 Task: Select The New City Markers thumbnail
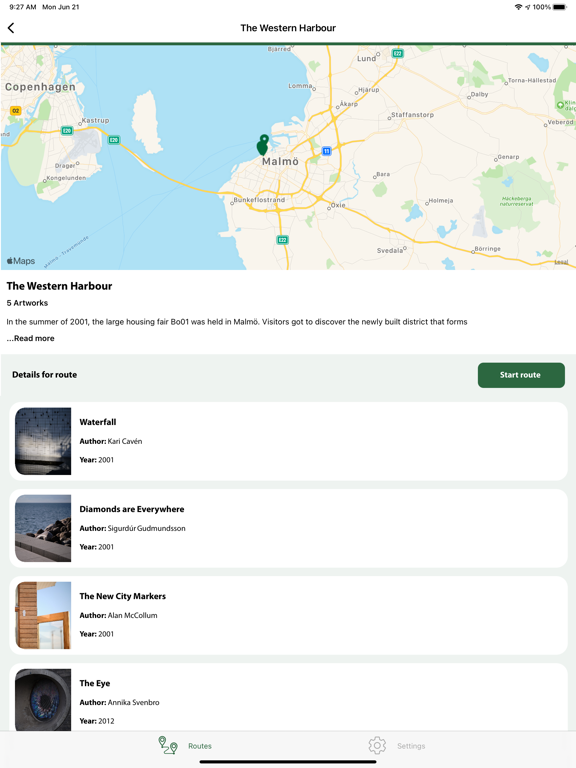(x=43, y=616)
